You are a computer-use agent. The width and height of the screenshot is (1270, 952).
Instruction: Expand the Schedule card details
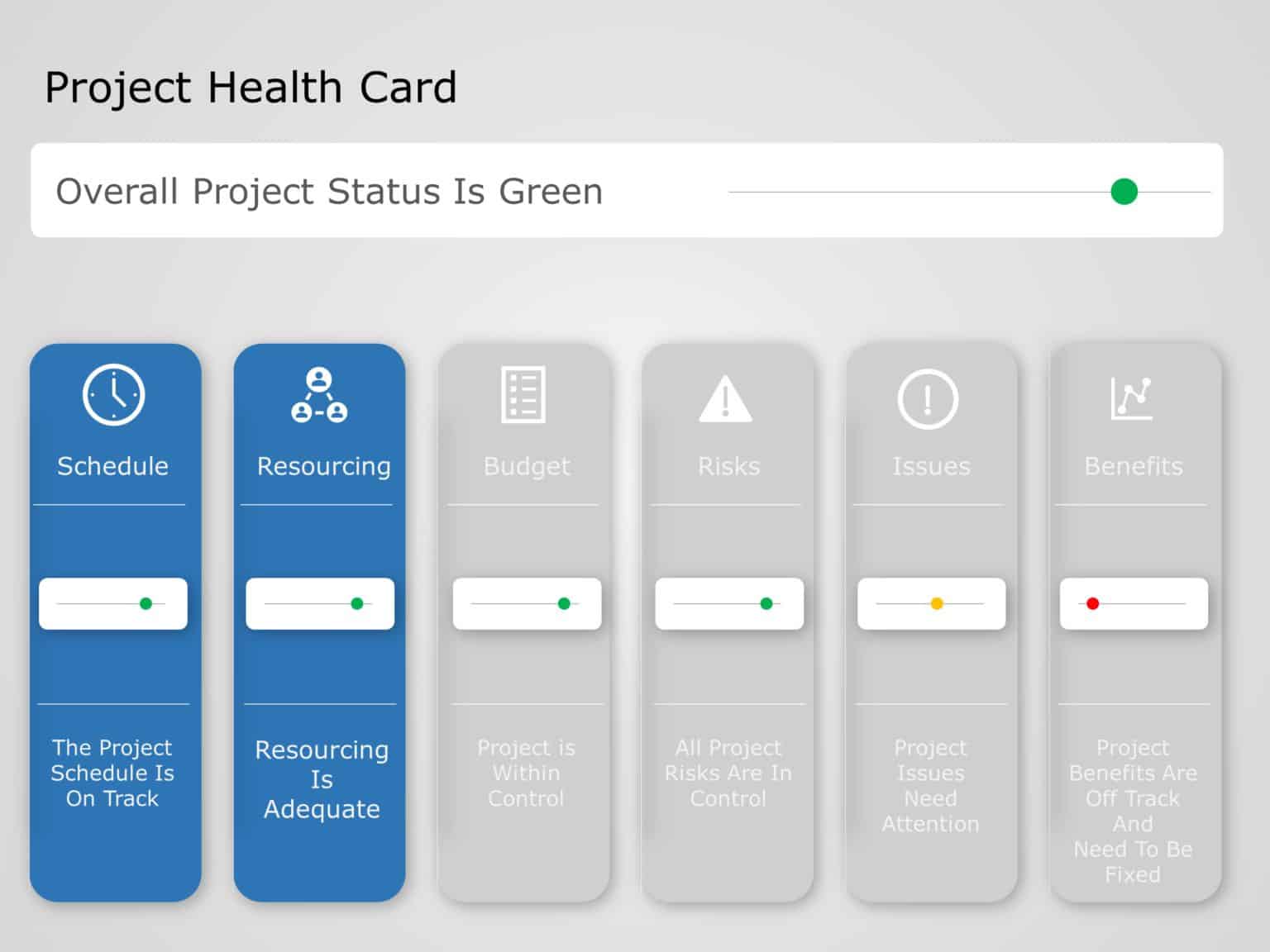pos(113,465)
